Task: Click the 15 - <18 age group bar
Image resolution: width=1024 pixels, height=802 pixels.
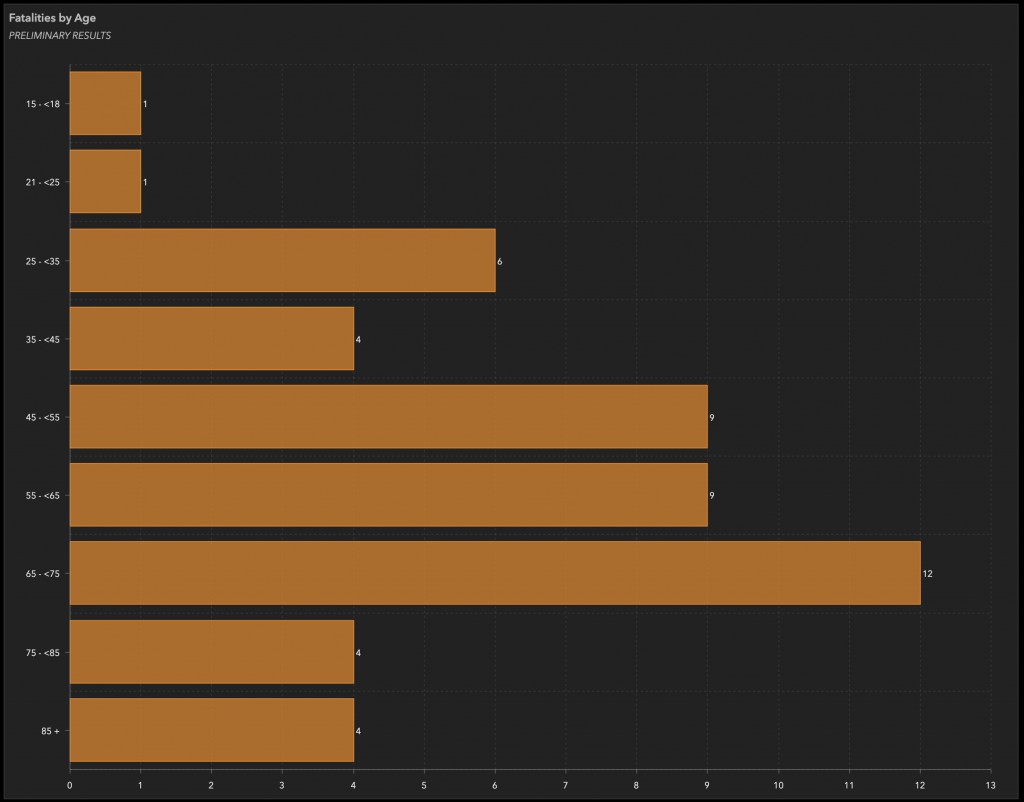Action: tap(105, 103)
